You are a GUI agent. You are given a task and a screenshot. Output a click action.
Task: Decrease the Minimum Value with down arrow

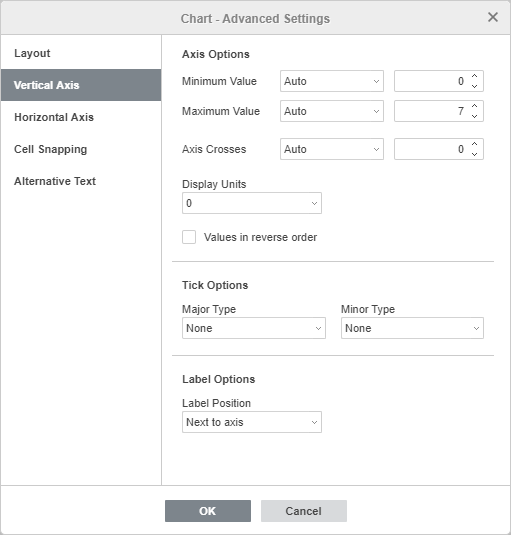474,86
